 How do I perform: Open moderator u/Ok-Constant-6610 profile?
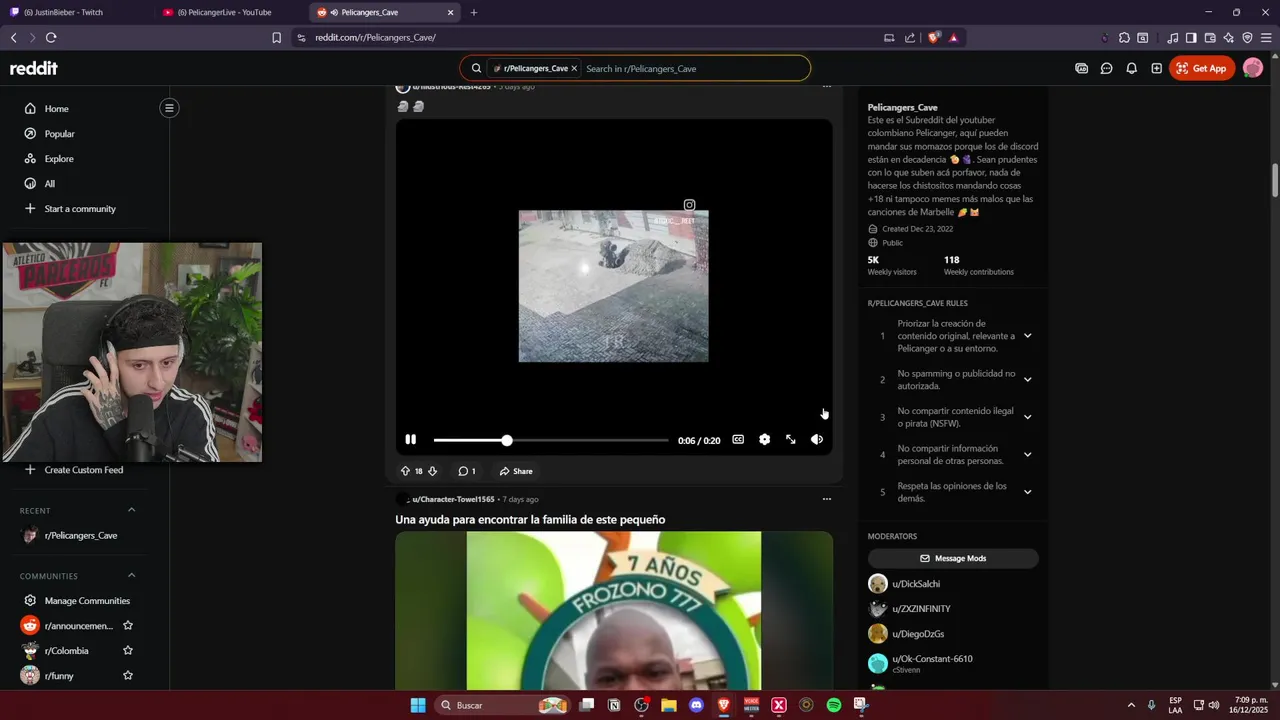coord(932,659)
